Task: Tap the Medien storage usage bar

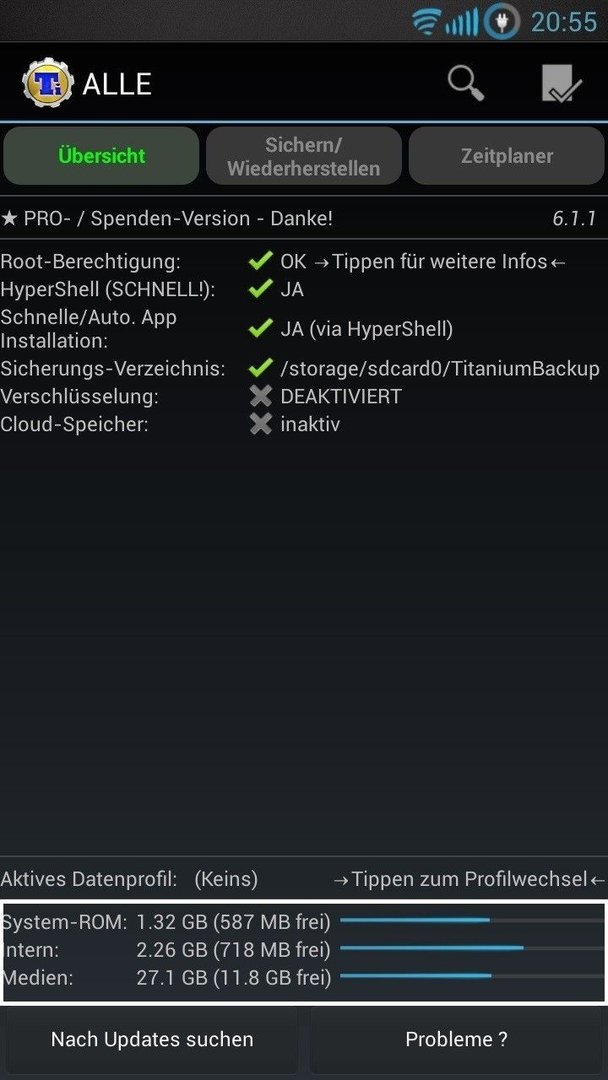Action: pyautogui.click(x=472, y=976)
